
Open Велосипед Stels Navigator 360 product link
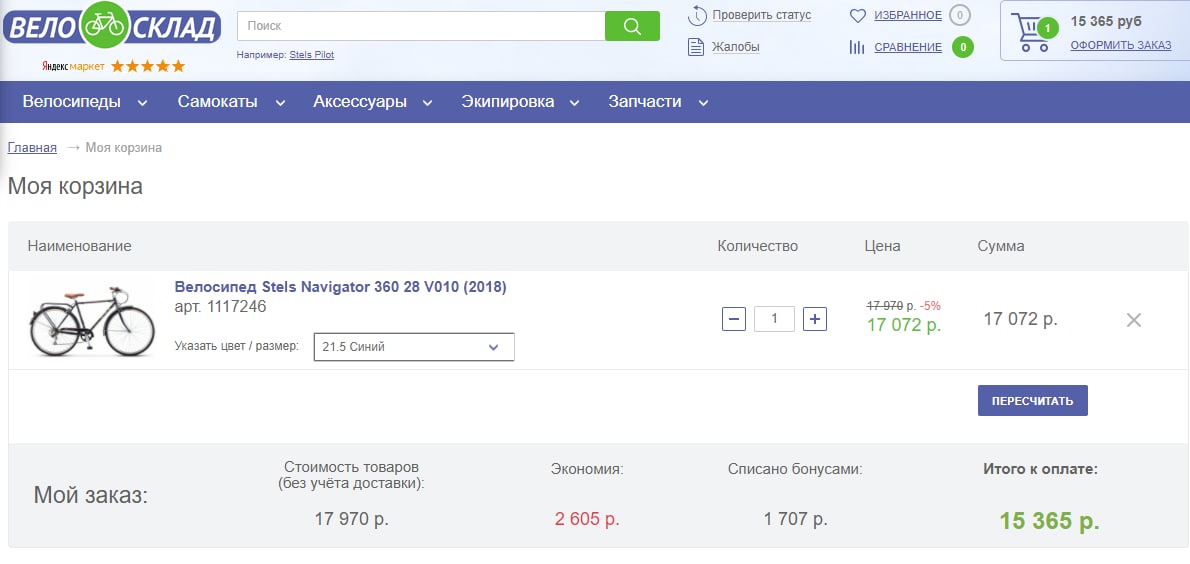340,287
